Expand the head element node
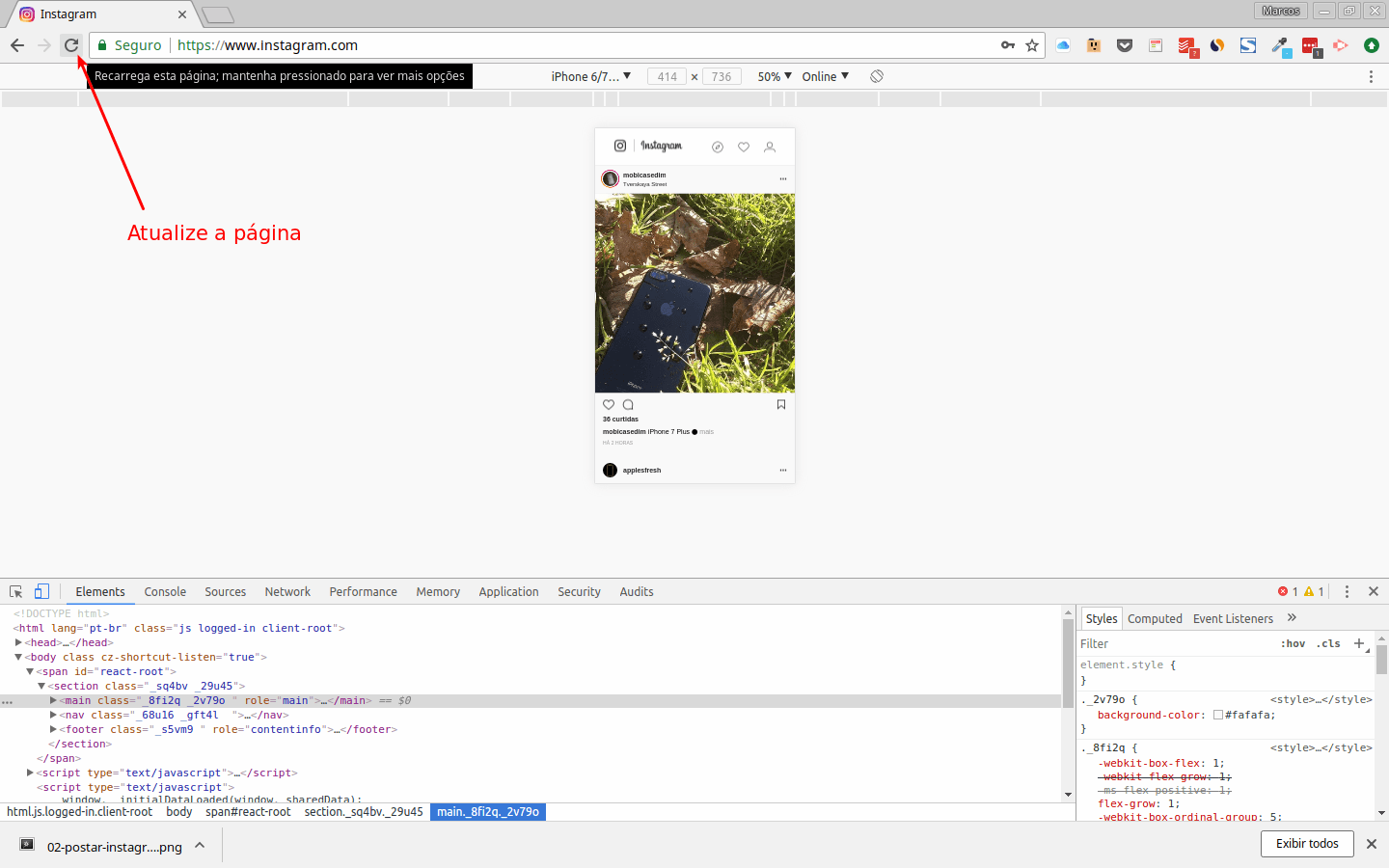The width and height of the screenshot is (1389, 868). [x=18, y=642]
